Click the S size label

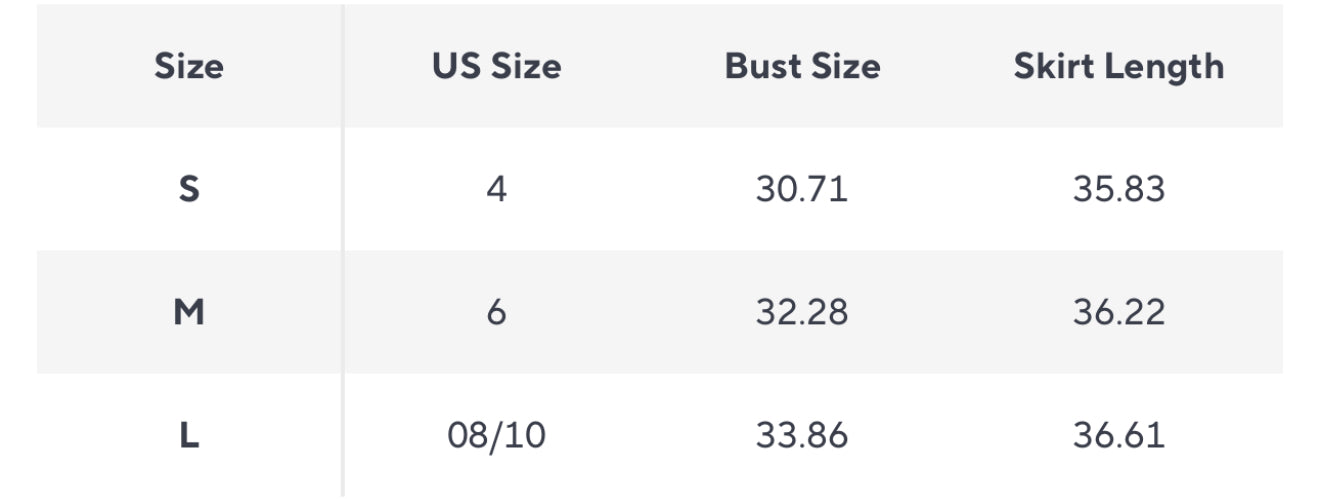click(188, 189)
